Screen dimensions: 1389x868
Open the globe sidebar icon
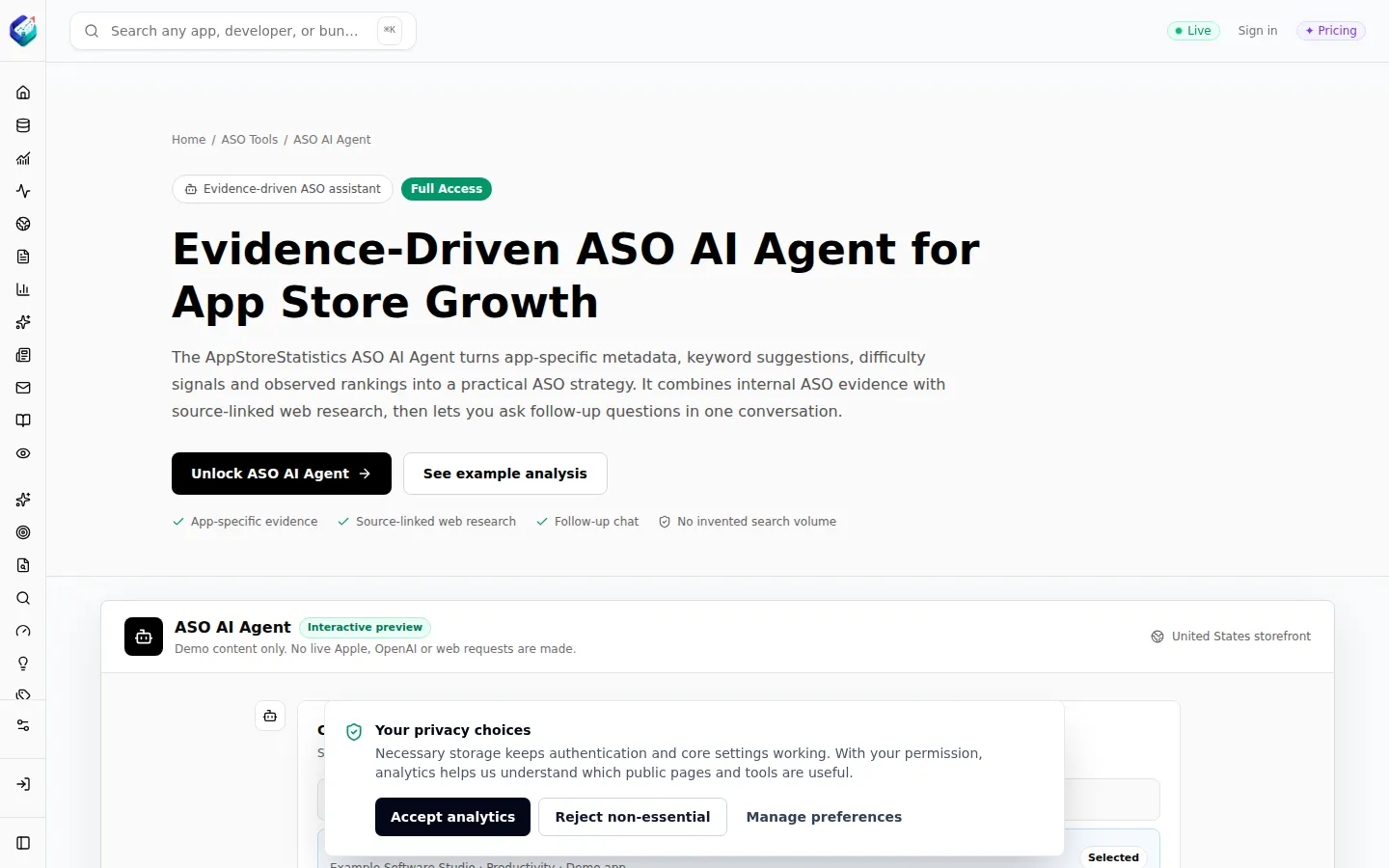pyautogui.click(x=23, y=224)
